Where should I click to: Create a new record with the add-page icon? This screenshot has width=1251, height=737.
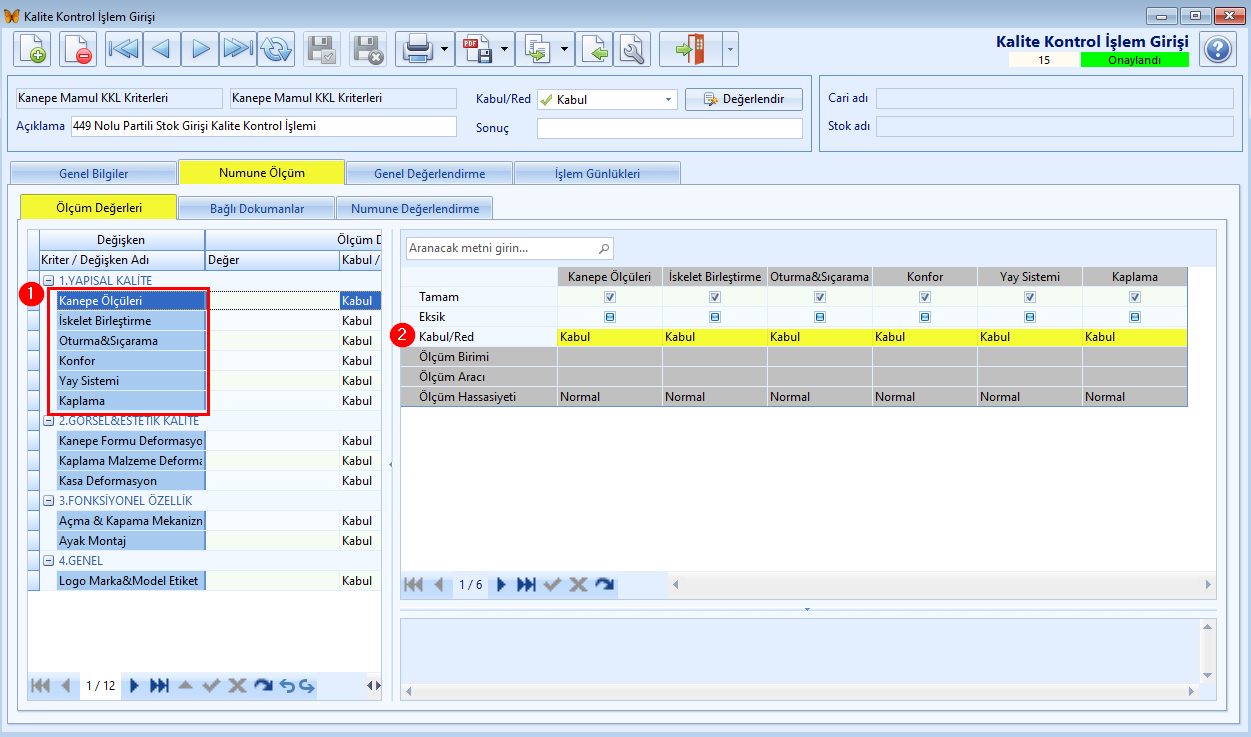point(32,49)
